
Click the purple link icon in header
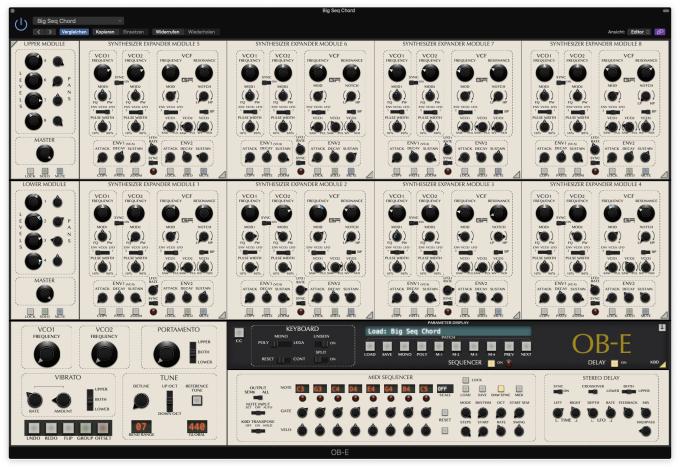point(660,32)
